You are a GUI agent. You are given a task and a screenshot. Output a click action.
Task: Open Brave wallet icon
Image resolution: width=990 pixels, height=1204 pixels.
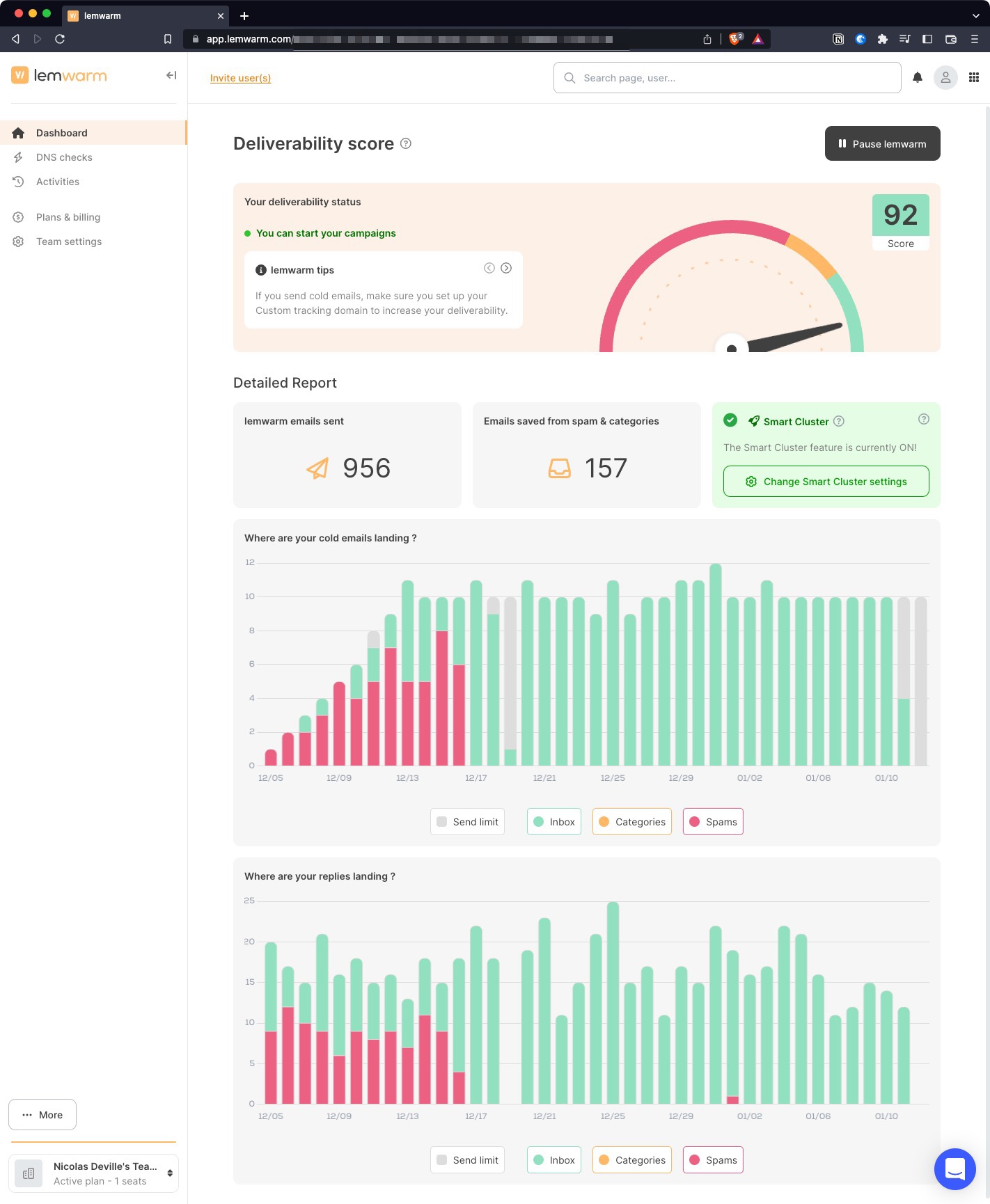click(951, 39)
